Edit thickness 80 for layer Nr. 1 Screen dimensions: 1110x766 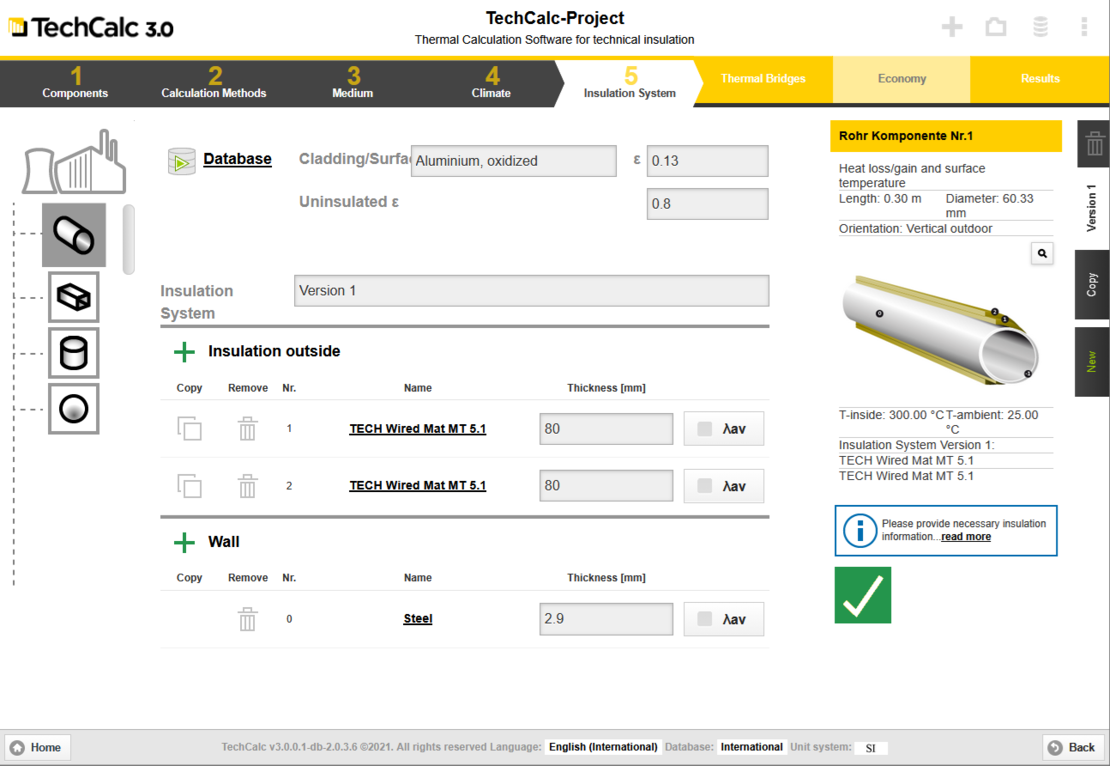pyautogui.click(x=606, y=429)
